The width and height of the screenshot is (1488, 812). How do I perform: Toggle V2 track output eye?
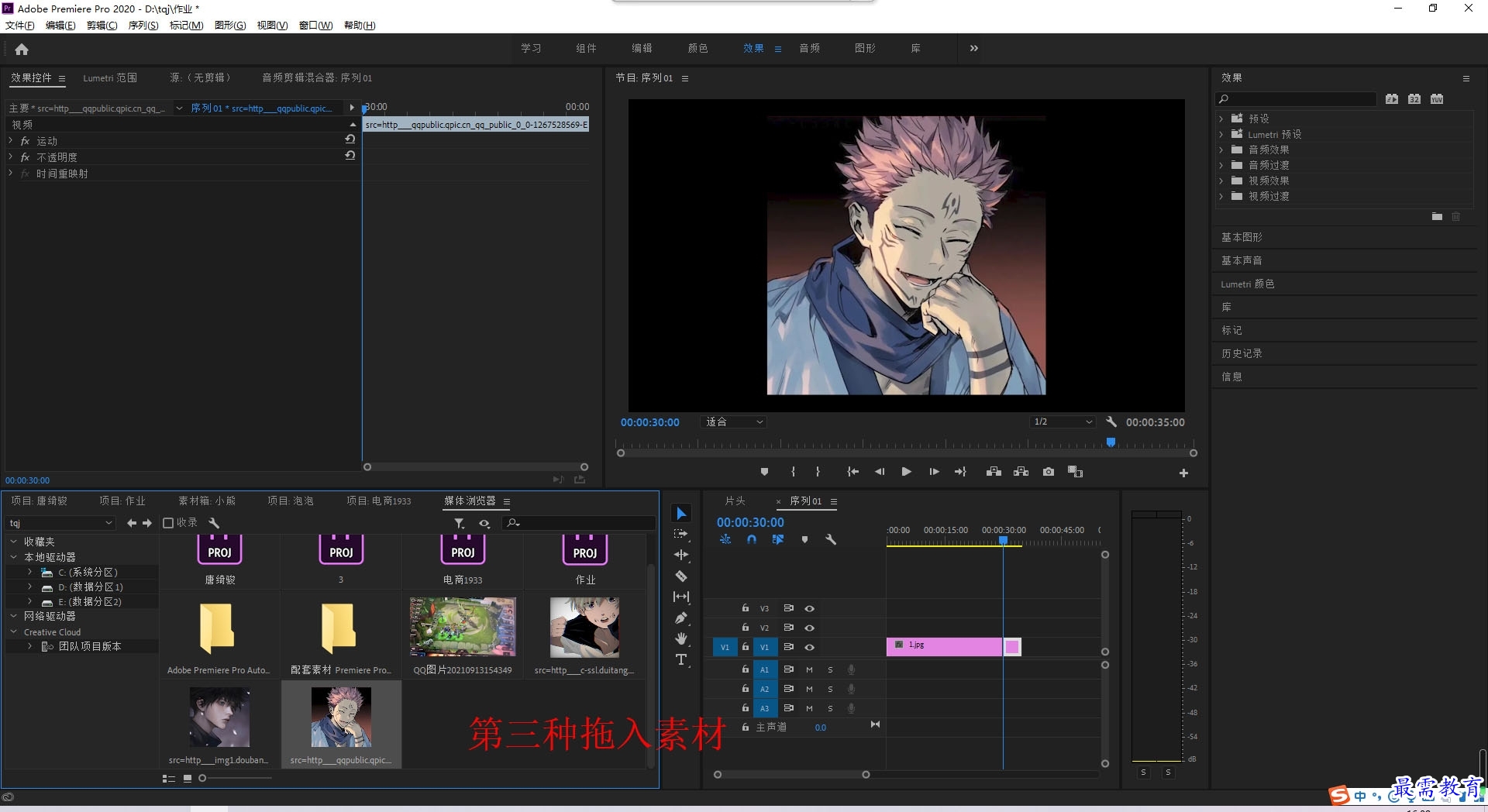pos(809,628)
